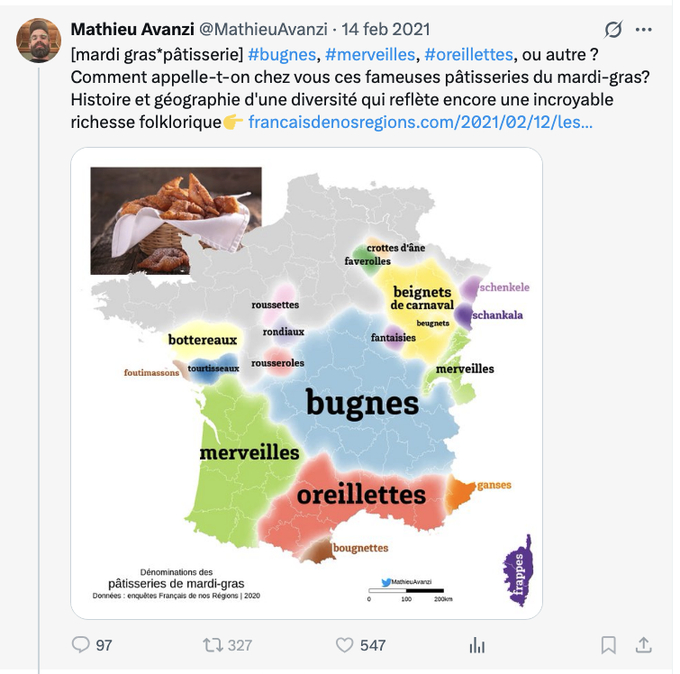
Task: Open the tweet analytics bar-chart icon
Action: (477, 645)
